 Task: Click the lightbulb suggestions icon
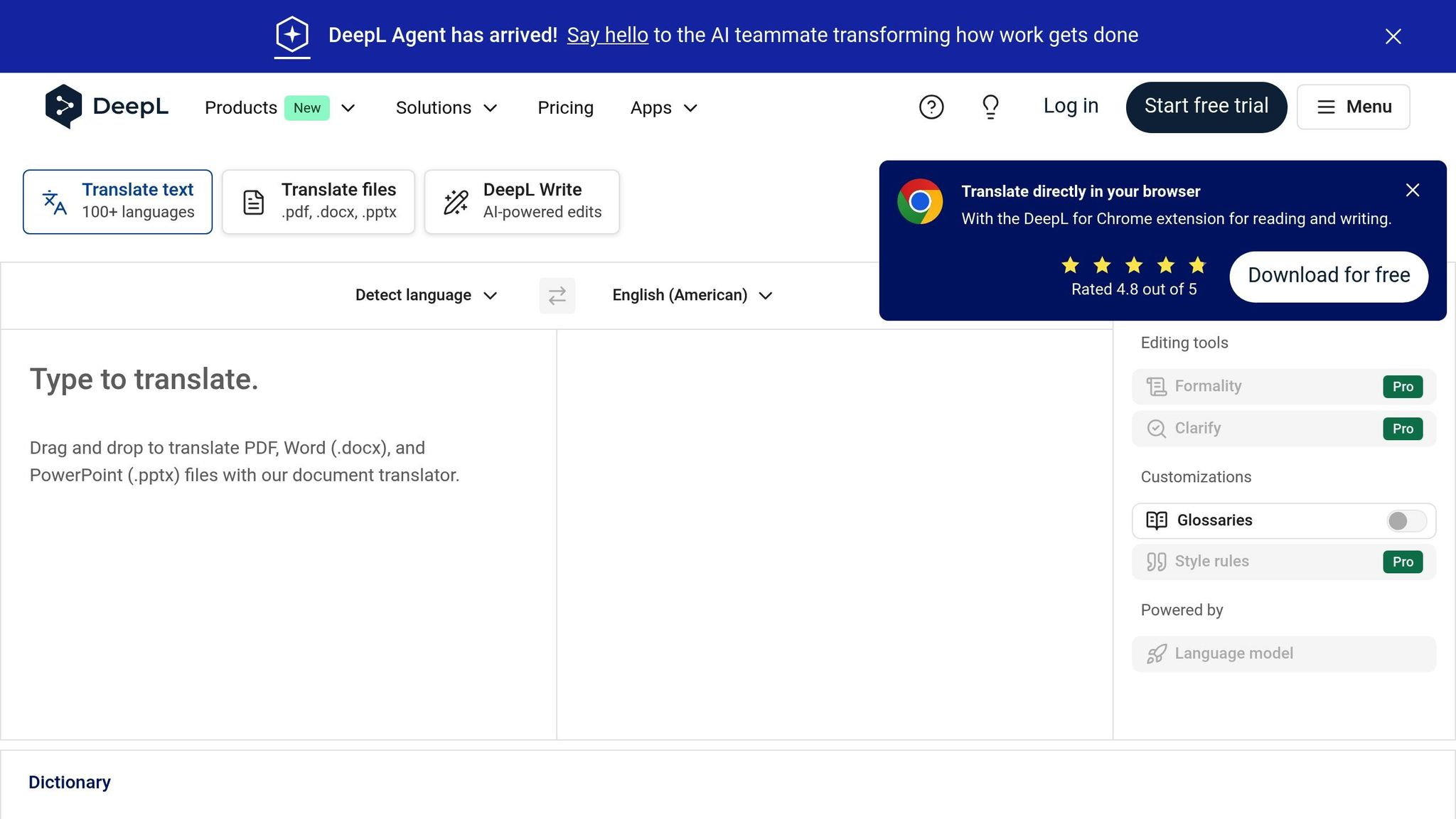pyautogui.click(x=990, y=107)
